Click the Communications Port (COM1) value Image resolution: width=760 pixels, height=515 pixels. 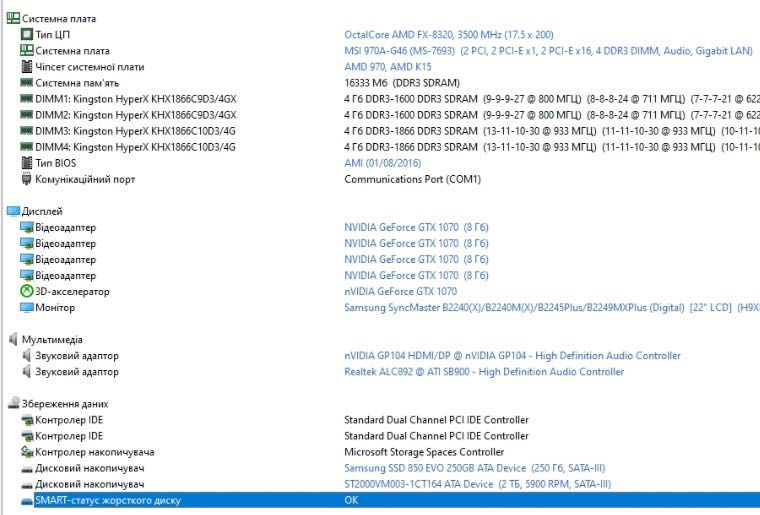(x=412, y=179)
